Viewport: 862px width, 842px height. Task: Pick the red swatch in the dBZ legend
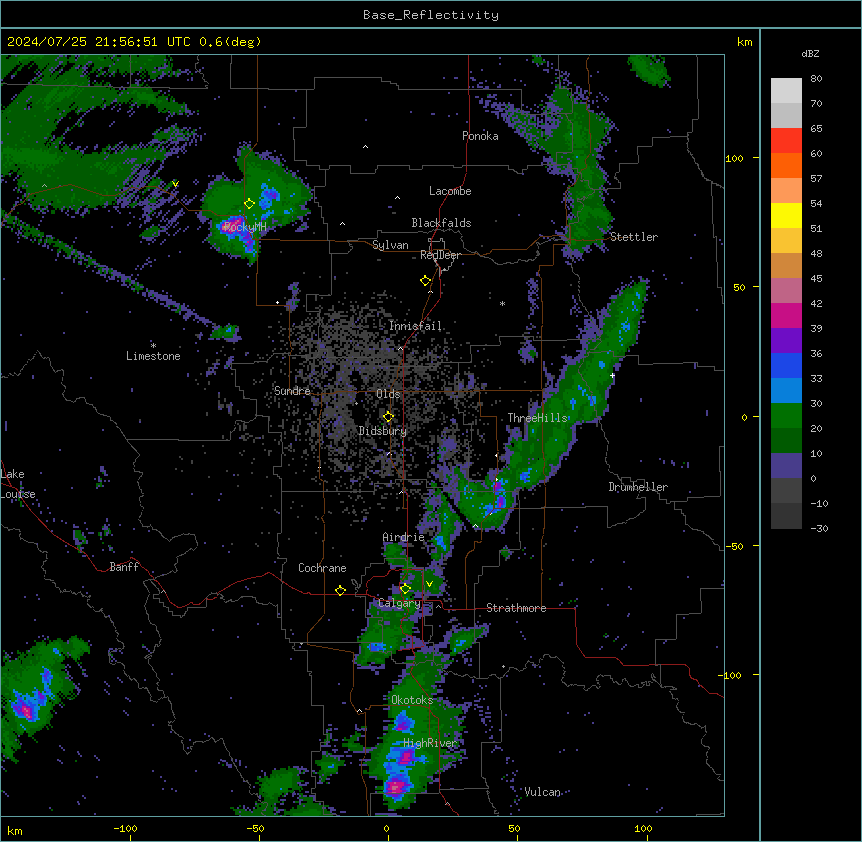coord(786,140)
